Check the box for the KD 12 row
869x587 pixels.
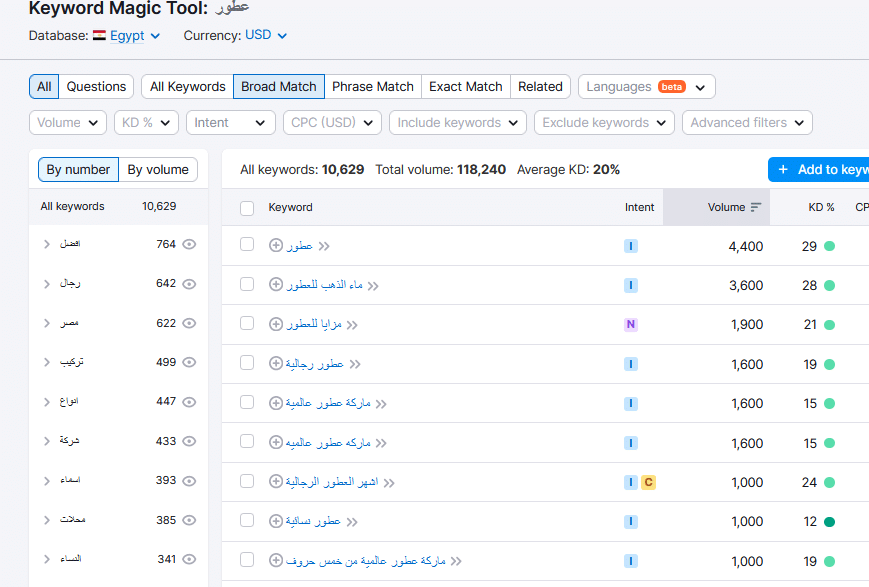tap(247, 520)
